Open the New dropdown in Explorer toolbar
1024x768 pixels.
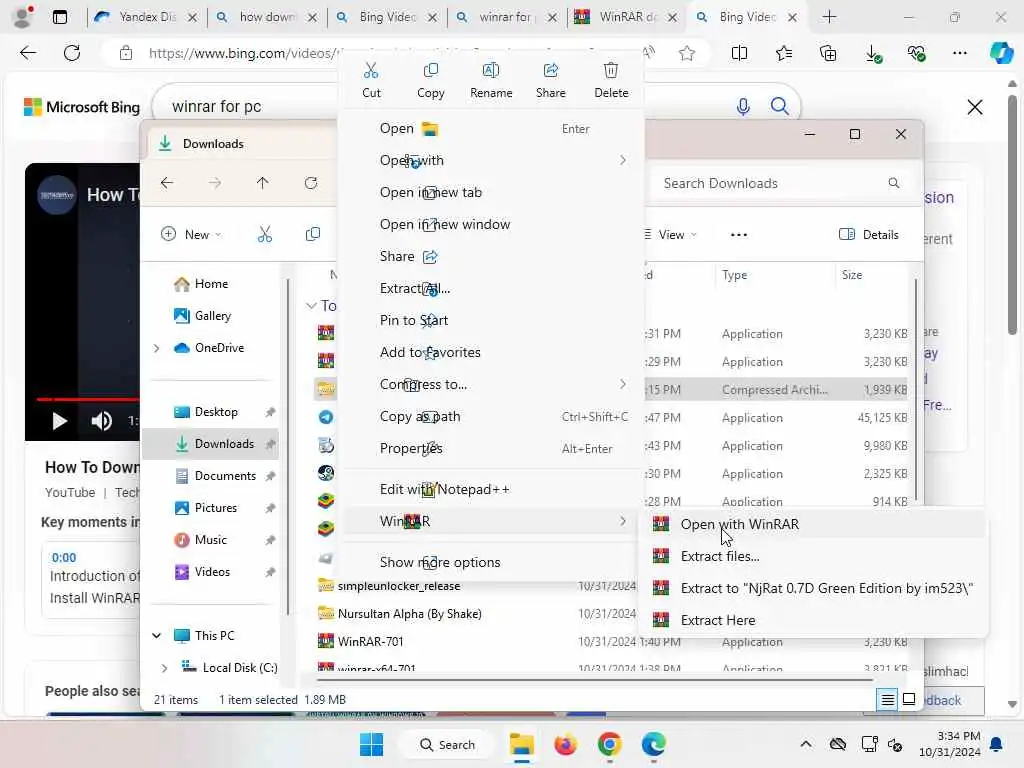[x=191, y=234]
